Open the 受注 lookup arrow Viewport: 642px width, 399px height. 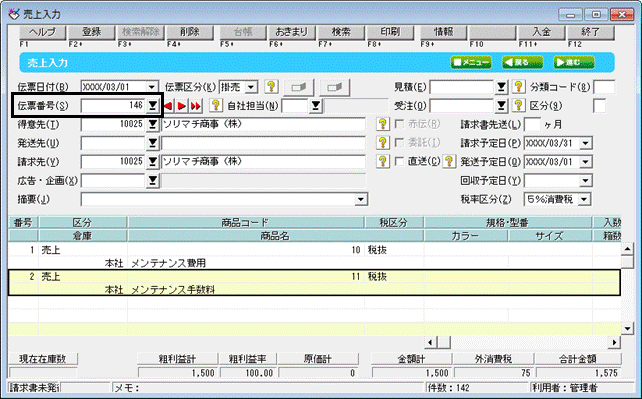click(502, 106)
